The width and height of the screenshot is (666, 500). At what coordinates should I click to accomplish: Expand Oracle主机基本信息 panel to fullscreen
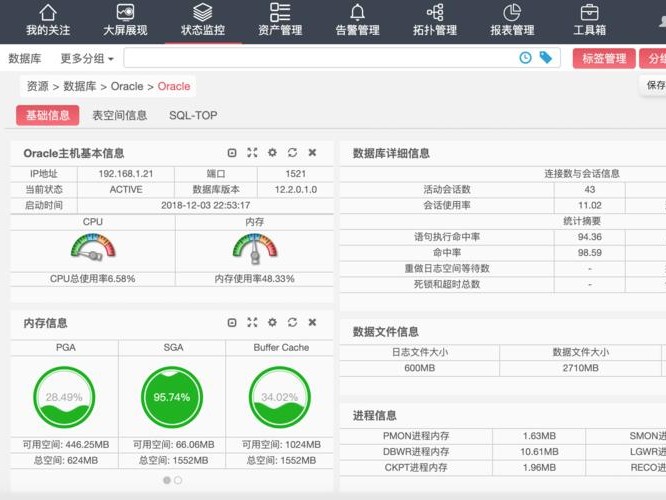click(252, 153)
